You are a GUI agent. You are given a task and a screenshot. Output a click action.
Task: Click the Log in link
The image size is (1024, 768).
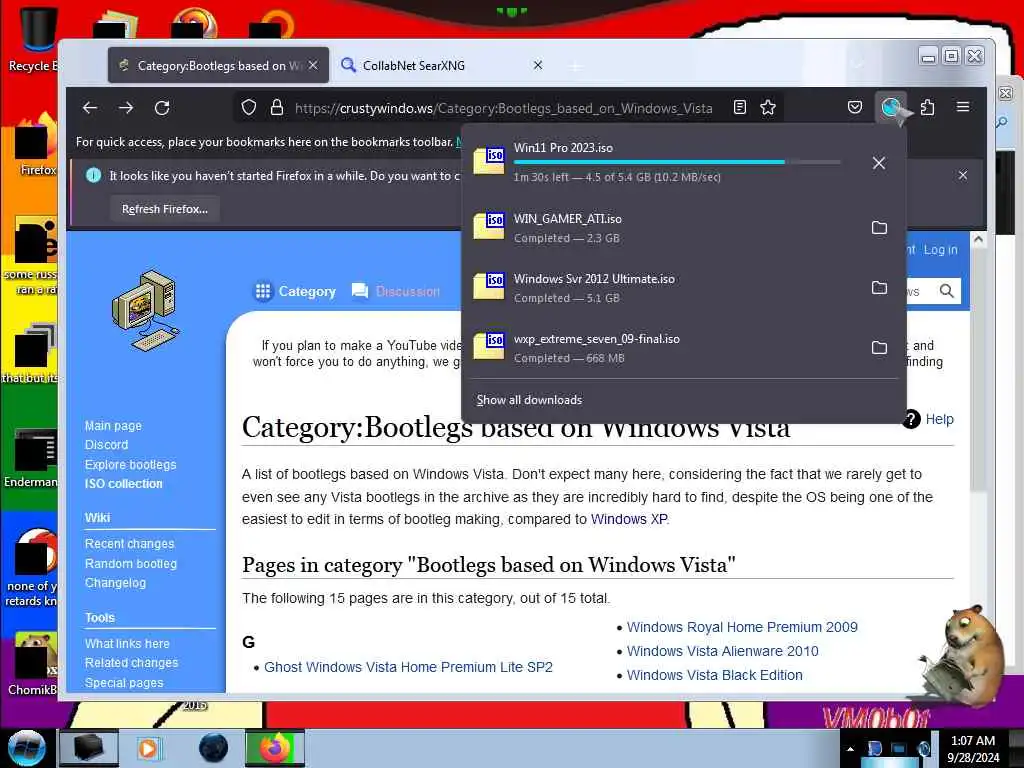[x=940, y=249]
